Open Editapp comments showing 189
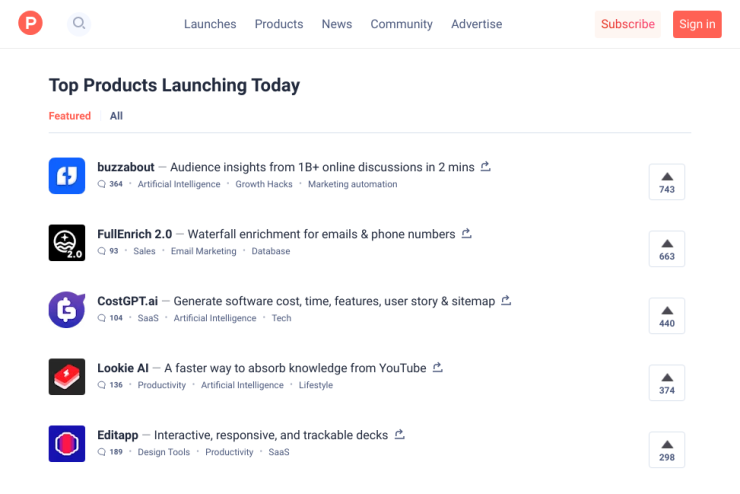 click(x=110, y=452)
